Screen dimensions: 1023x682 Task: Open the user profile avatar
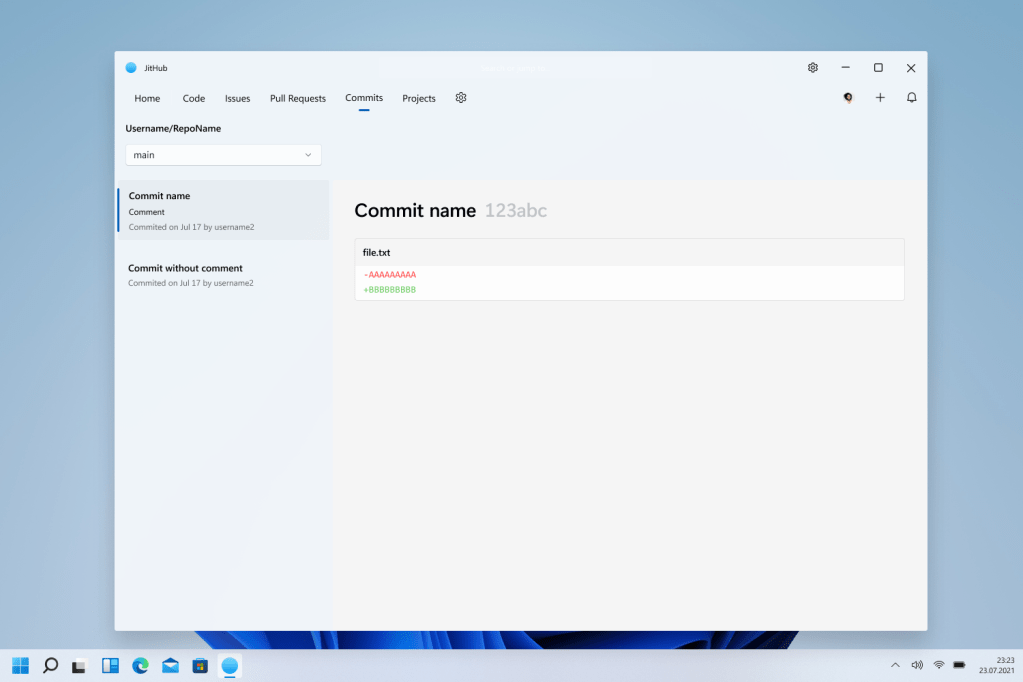pos(848,98)
